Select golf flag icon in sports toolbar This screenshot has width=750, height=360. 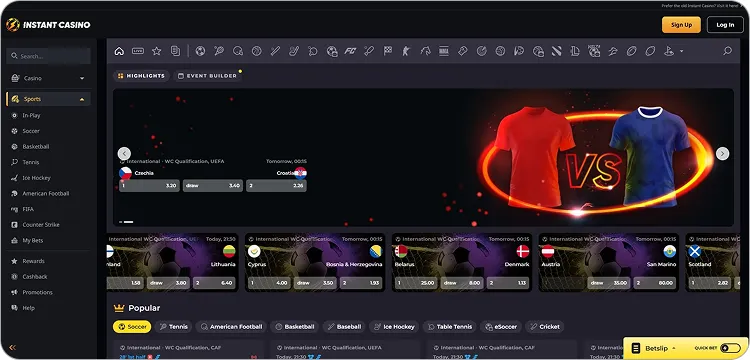[x=669, y=51]
